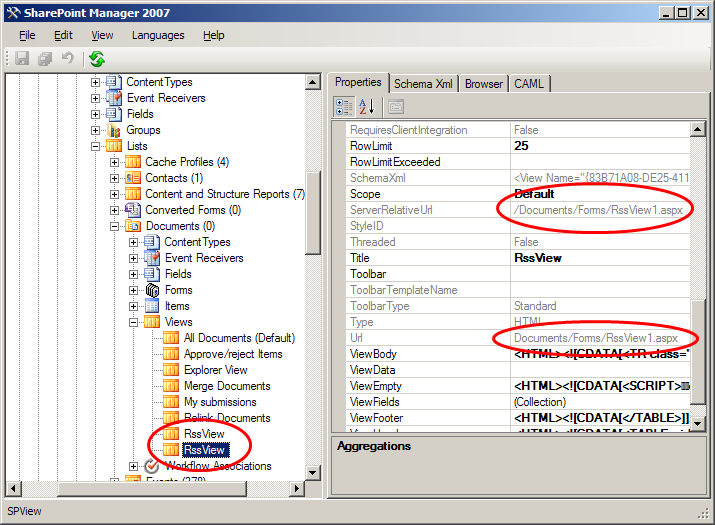The height and width of the screenshot is (525, 715).
Task: Click property grid scroll up arrow
Action: pyautogui.click(x=698, y=130)
